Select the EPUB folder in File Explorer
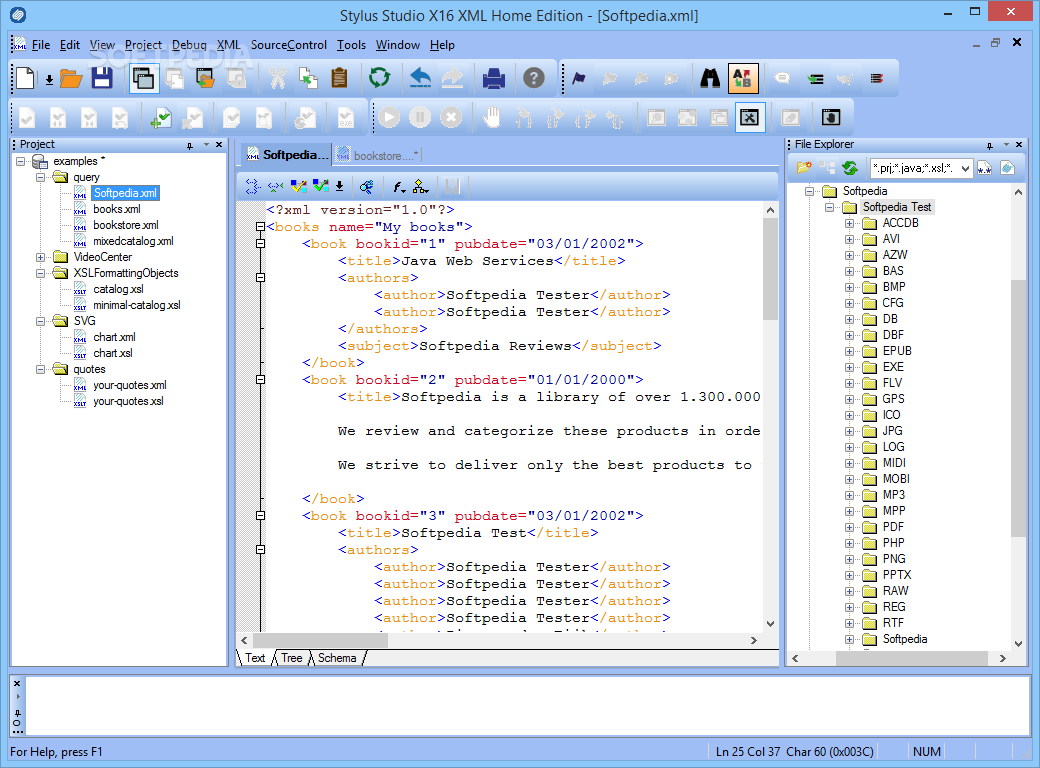Viewport: 1040px width, 768px height. point(897,351)
